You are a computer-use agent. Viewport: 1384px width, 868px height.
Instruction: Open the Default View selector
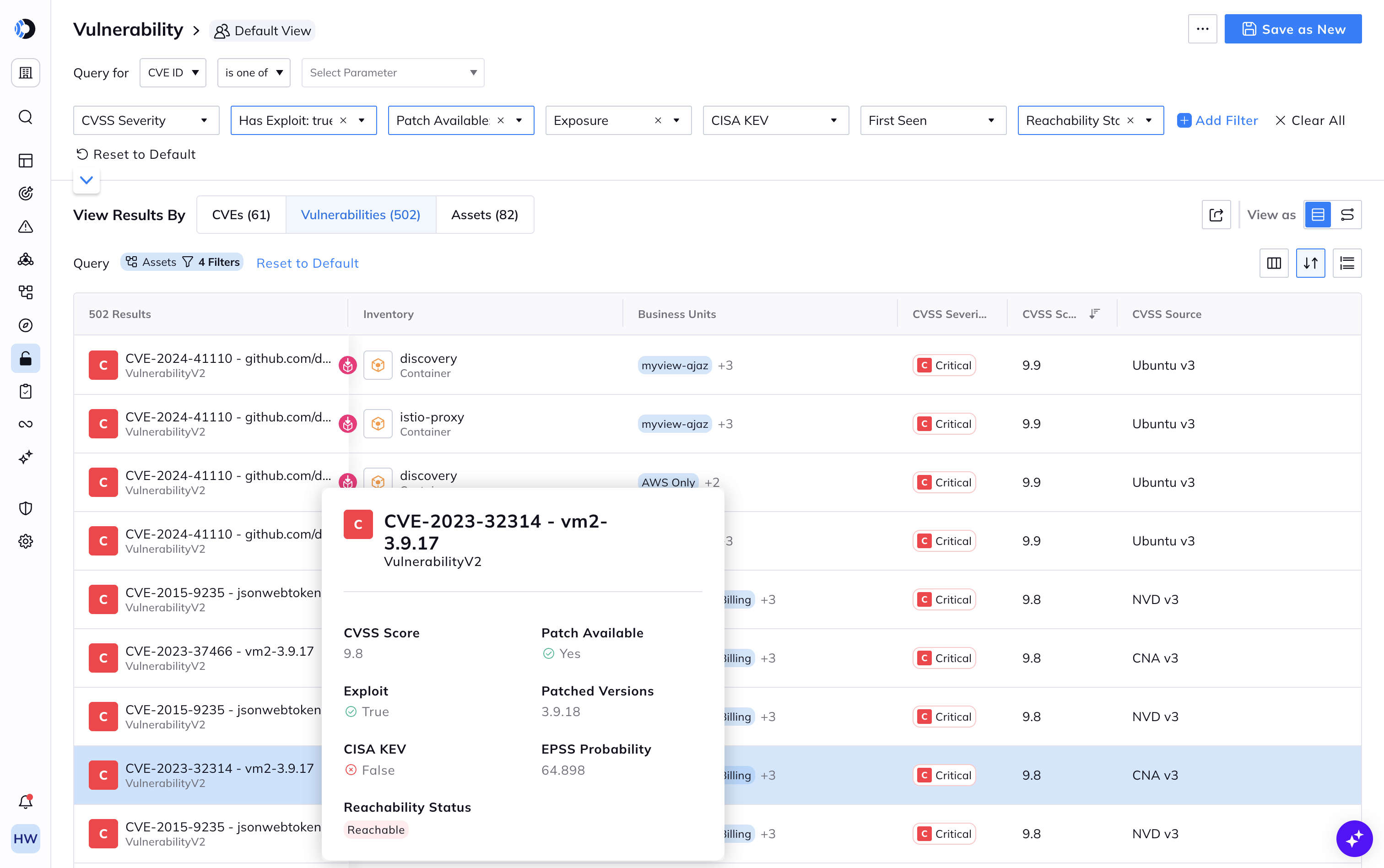(x=262, y=30)
